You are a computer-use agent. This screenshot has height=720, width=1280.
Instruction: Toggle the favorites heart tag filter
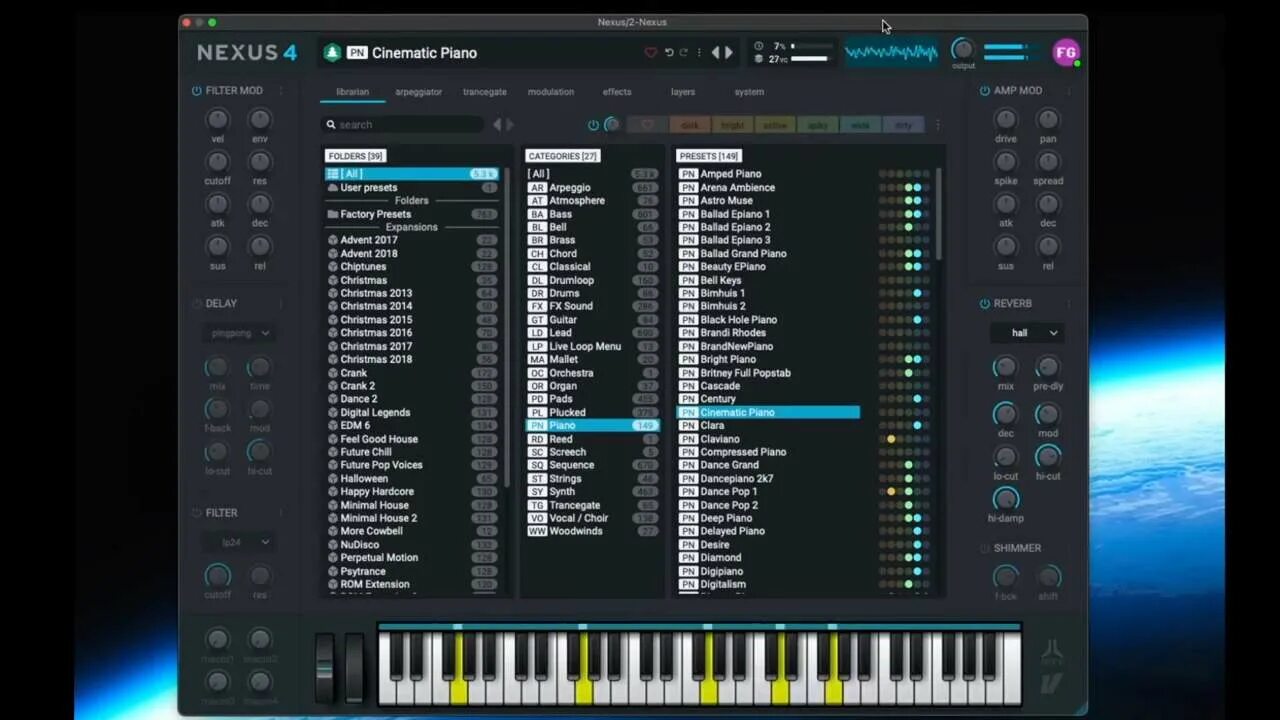click(647, 125)
